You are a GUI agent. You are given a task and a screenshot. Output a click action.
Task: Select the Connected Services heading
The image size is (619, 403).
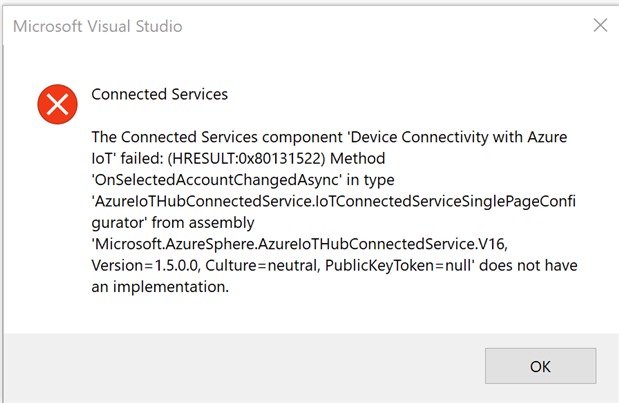[x=159, y=94]
